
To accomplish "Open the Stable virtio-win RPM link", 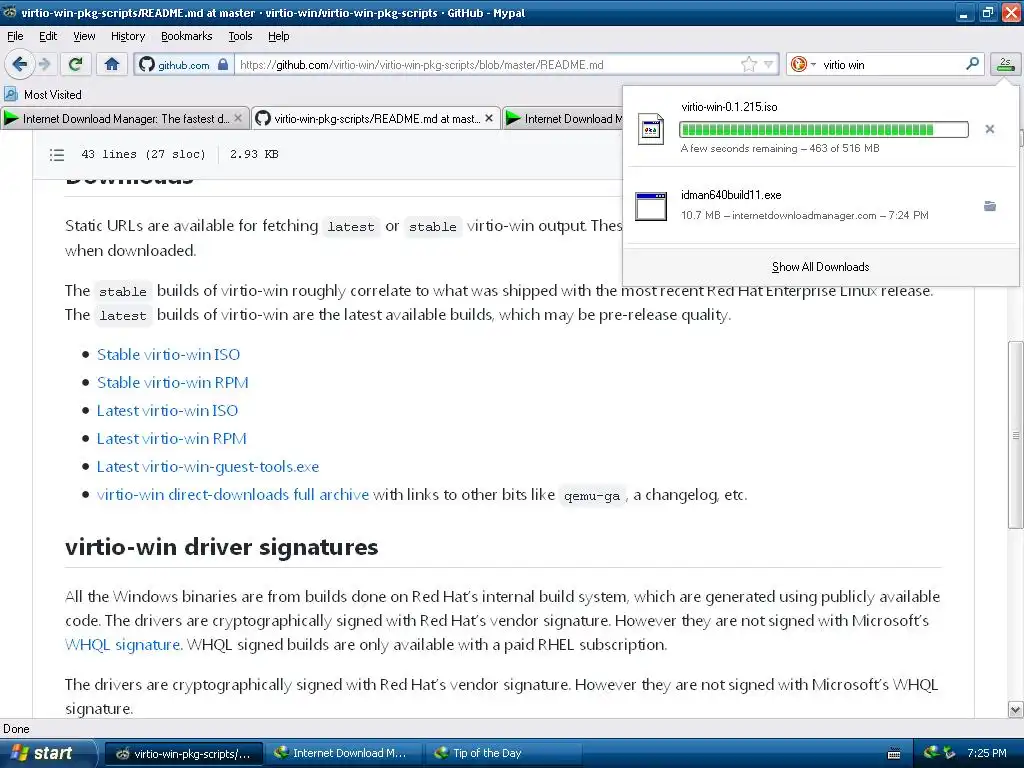I will coord(172,382).
